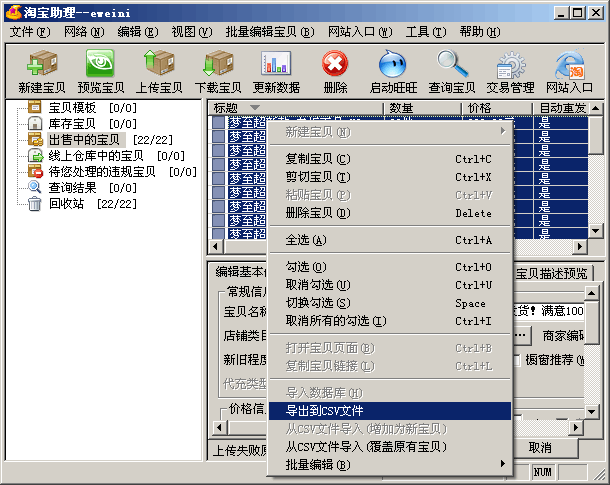Open the 网络(N) menu
The width and height of the screenshot is (610, 485).
click(84, 32)
